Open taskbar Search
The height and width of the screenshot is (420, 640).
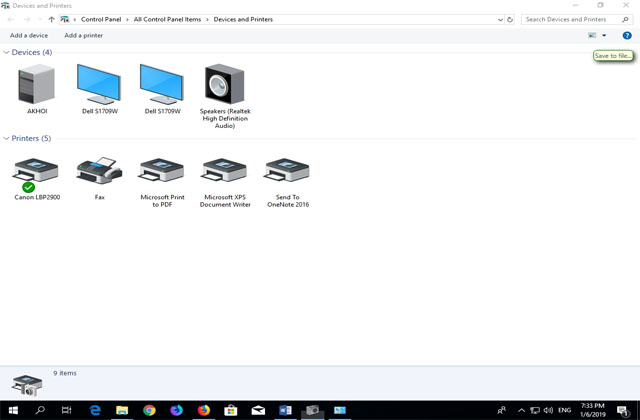point(40,410)
